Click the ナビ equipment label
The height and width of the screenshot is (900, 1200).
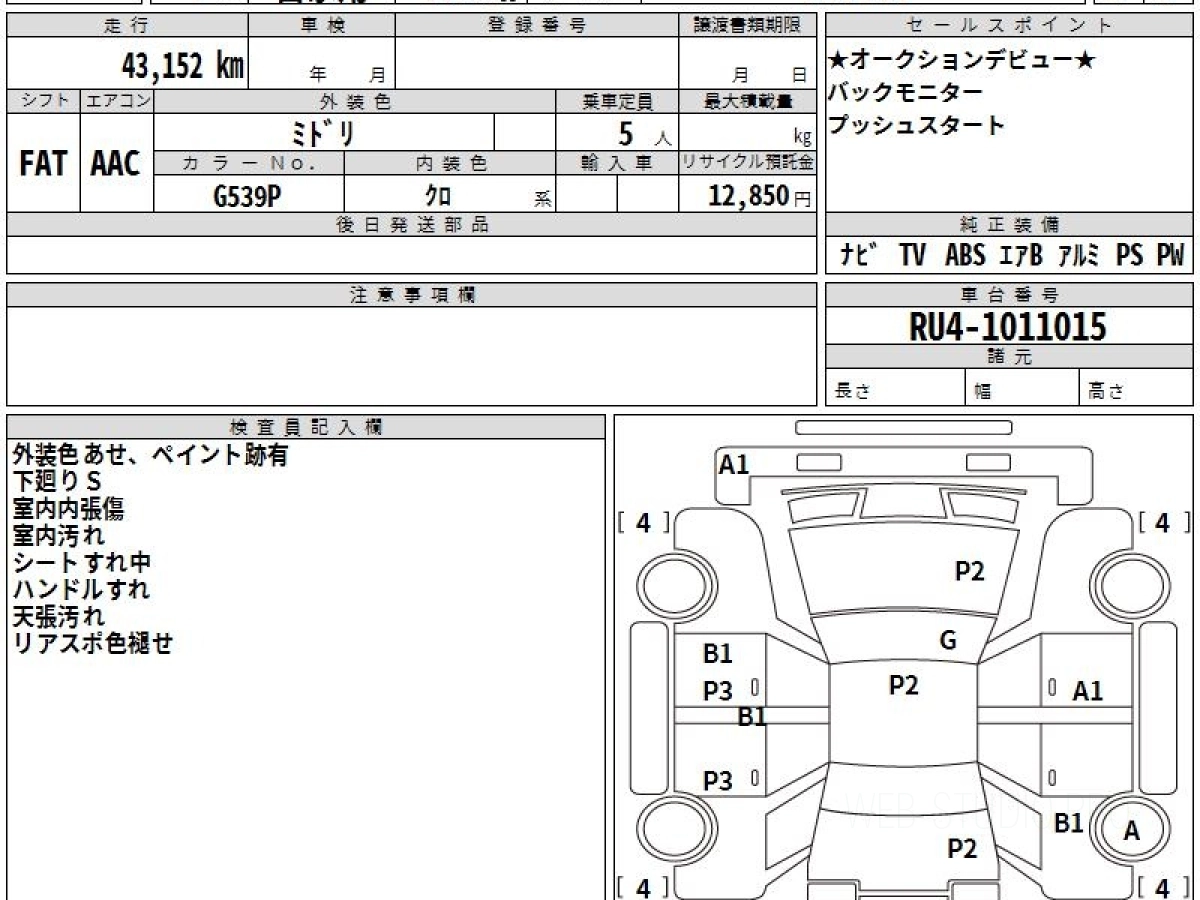859,256
